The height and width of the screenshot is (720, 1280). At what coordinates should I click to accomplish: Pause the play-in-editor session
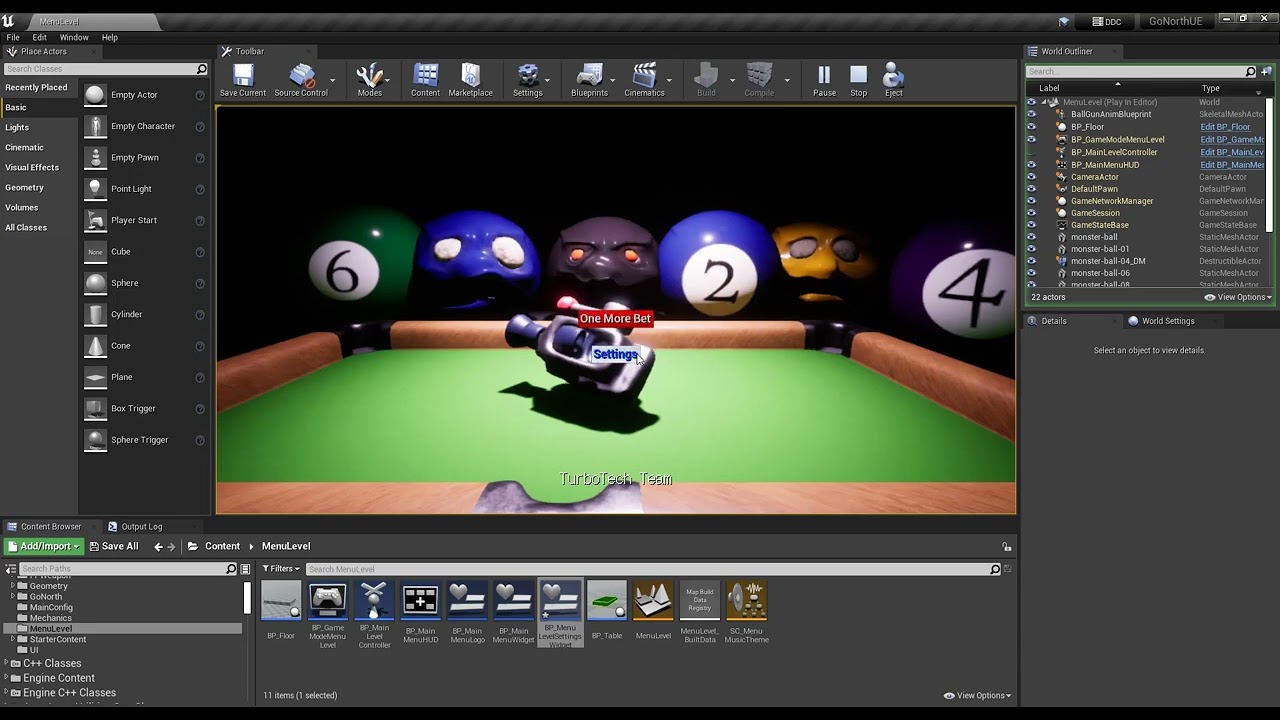(824, 76)
